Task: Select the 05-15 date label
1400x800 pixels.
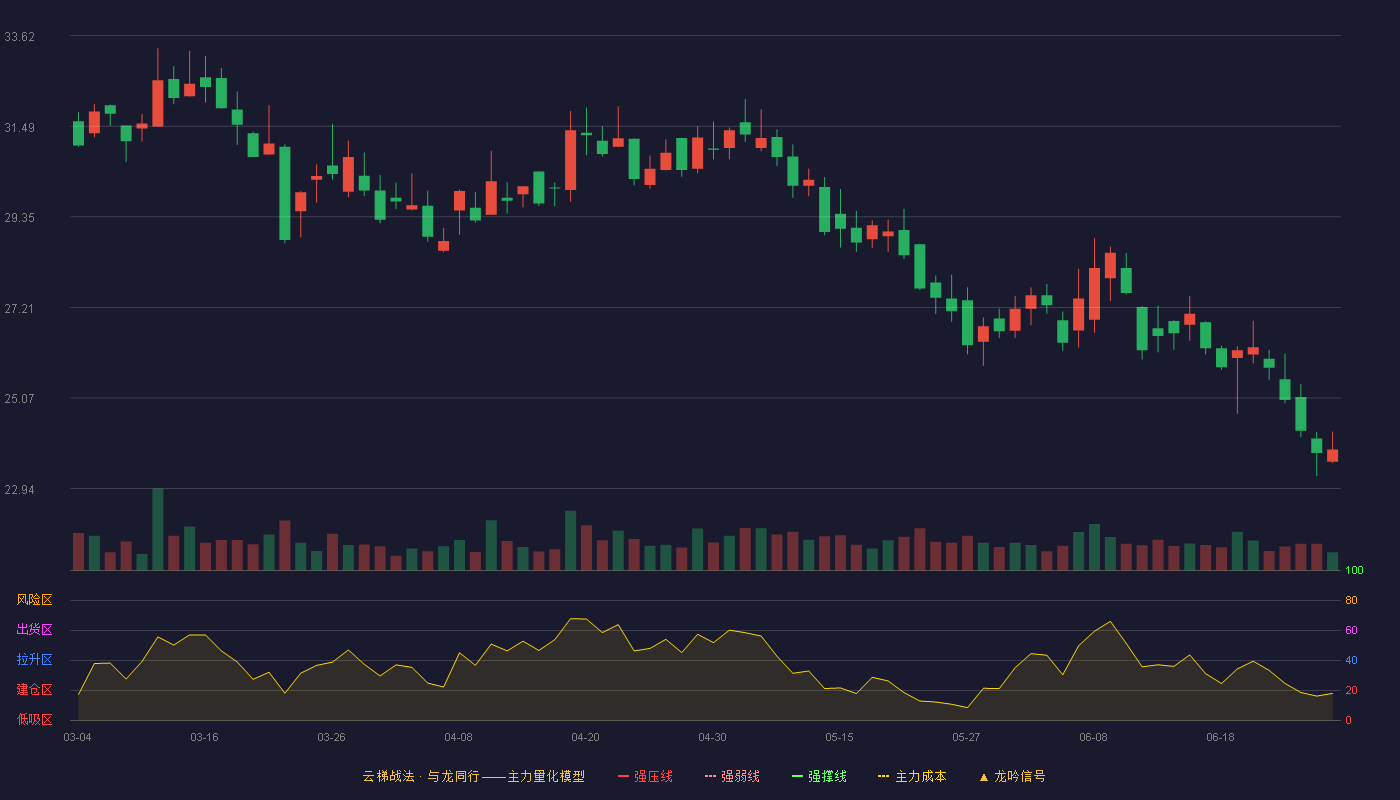Action: click(839, 737)
